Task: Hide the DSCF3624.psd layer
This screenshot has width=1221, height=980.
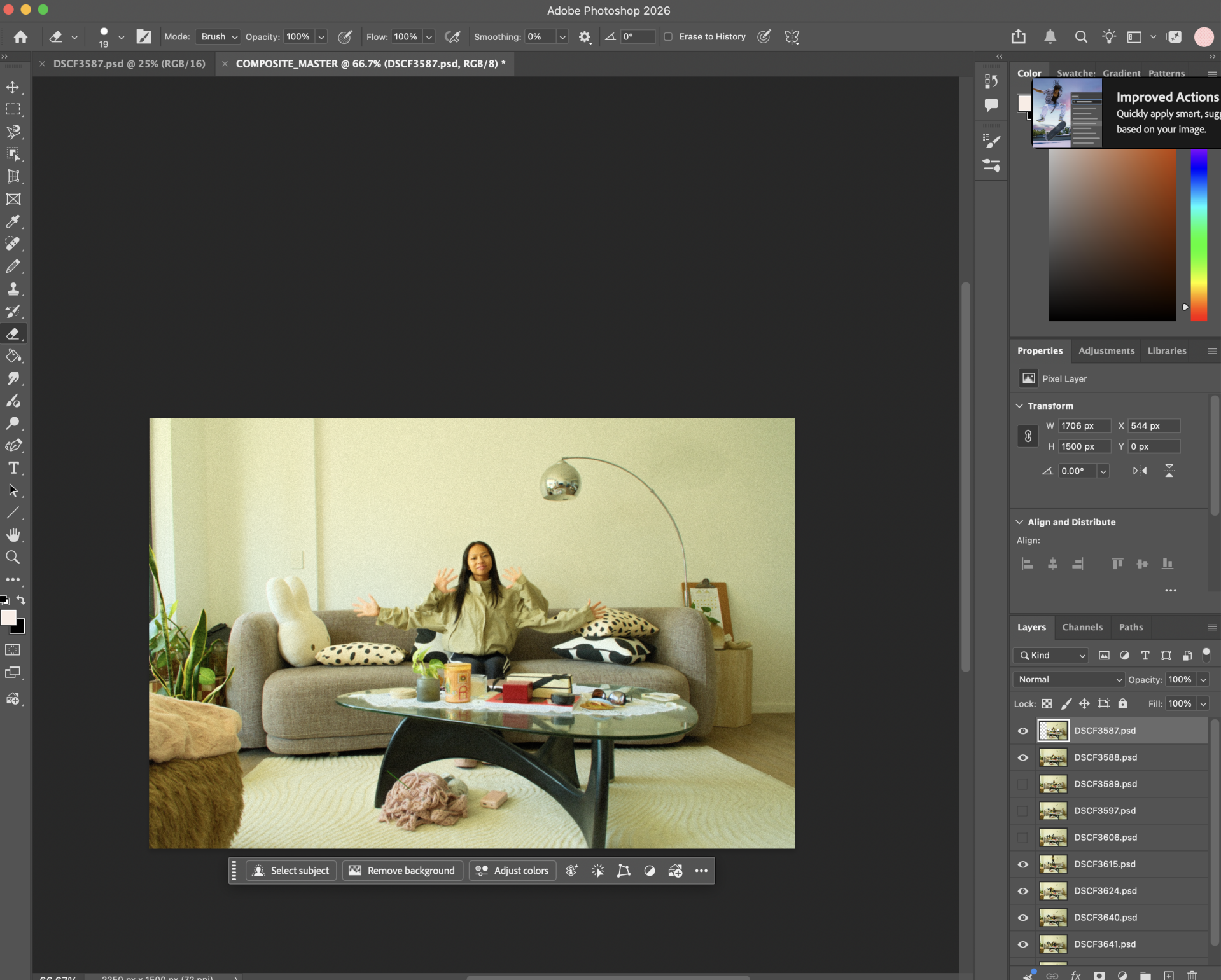Action: coord(1022,891)
